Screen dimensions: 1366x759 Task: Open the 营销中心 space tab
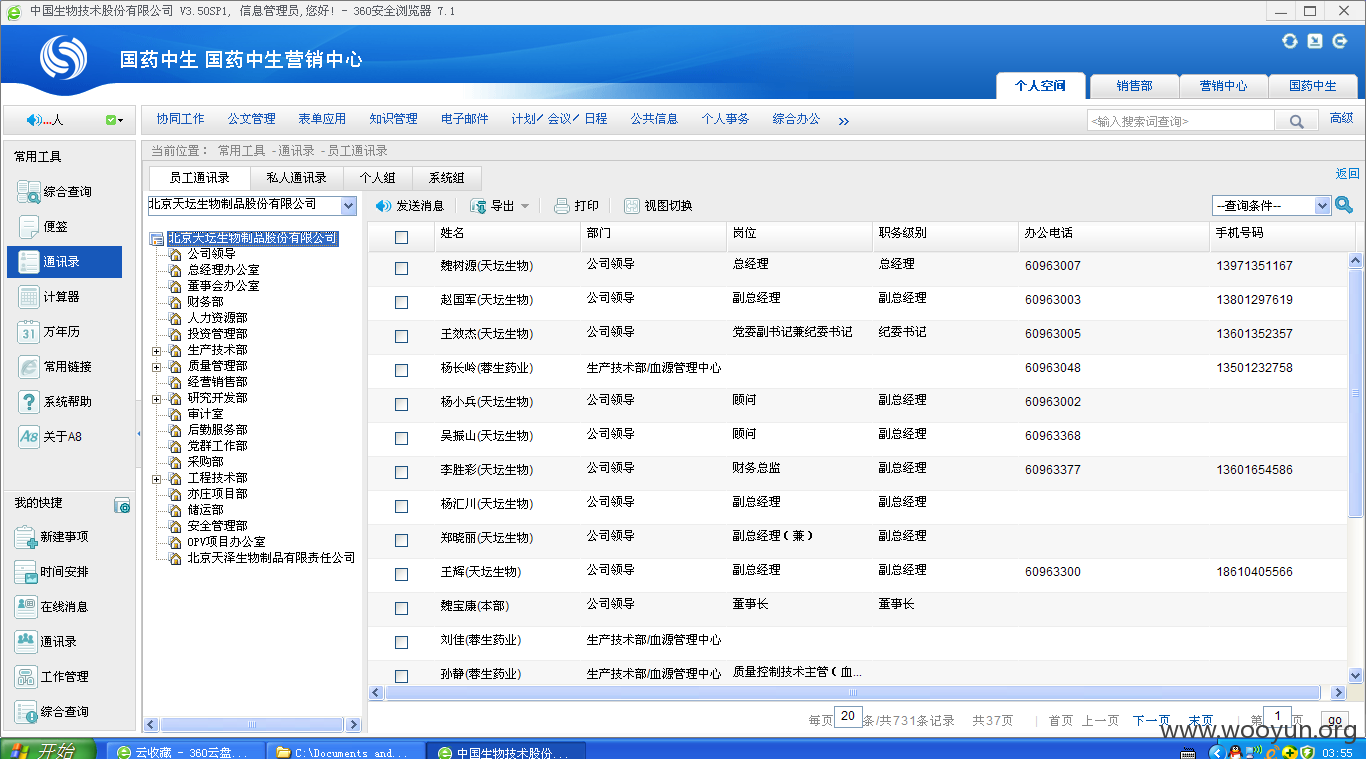[x=1223, y=86]
